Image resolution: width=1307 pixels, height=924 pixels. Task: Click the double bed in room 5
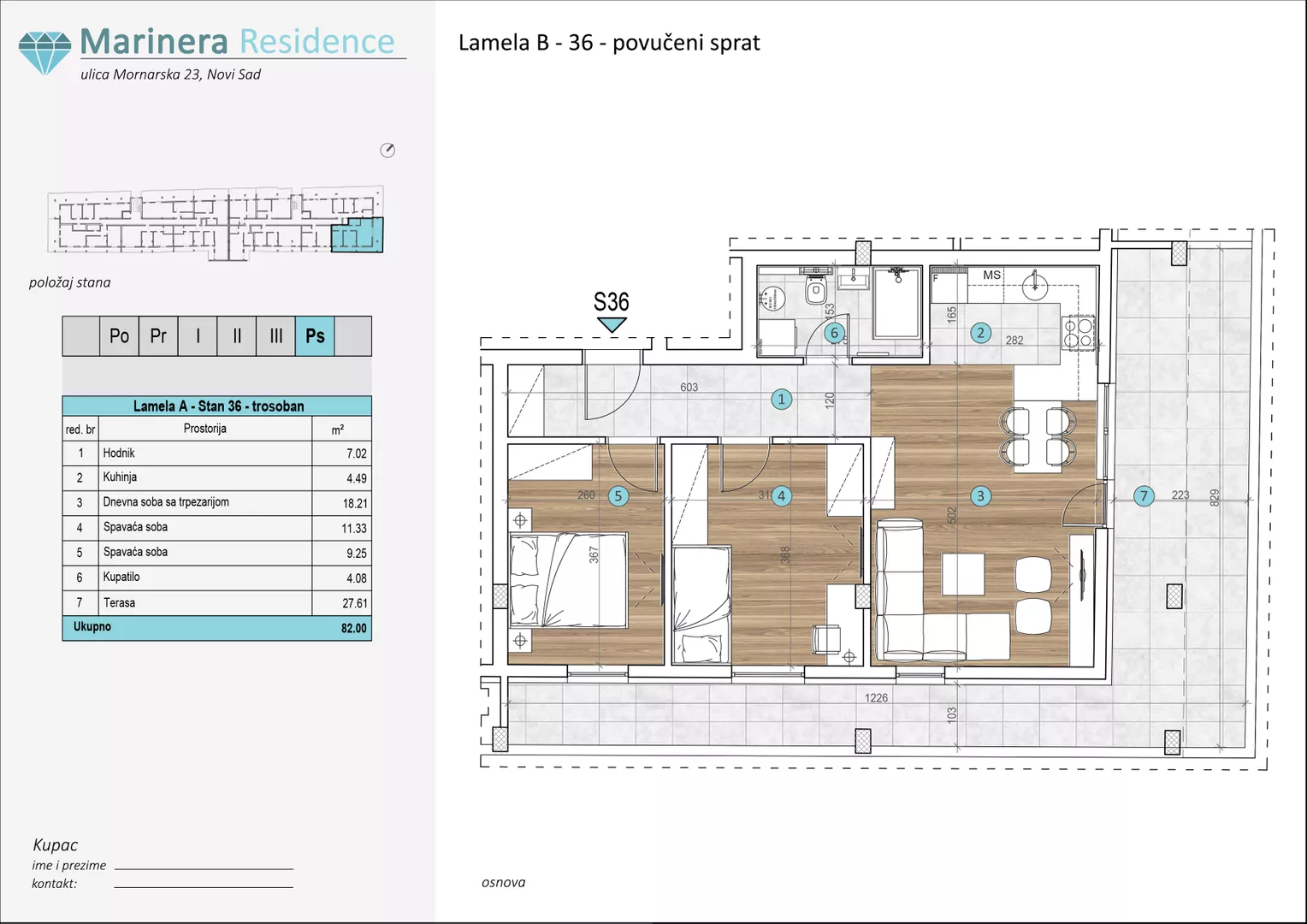tap(568, 580)
